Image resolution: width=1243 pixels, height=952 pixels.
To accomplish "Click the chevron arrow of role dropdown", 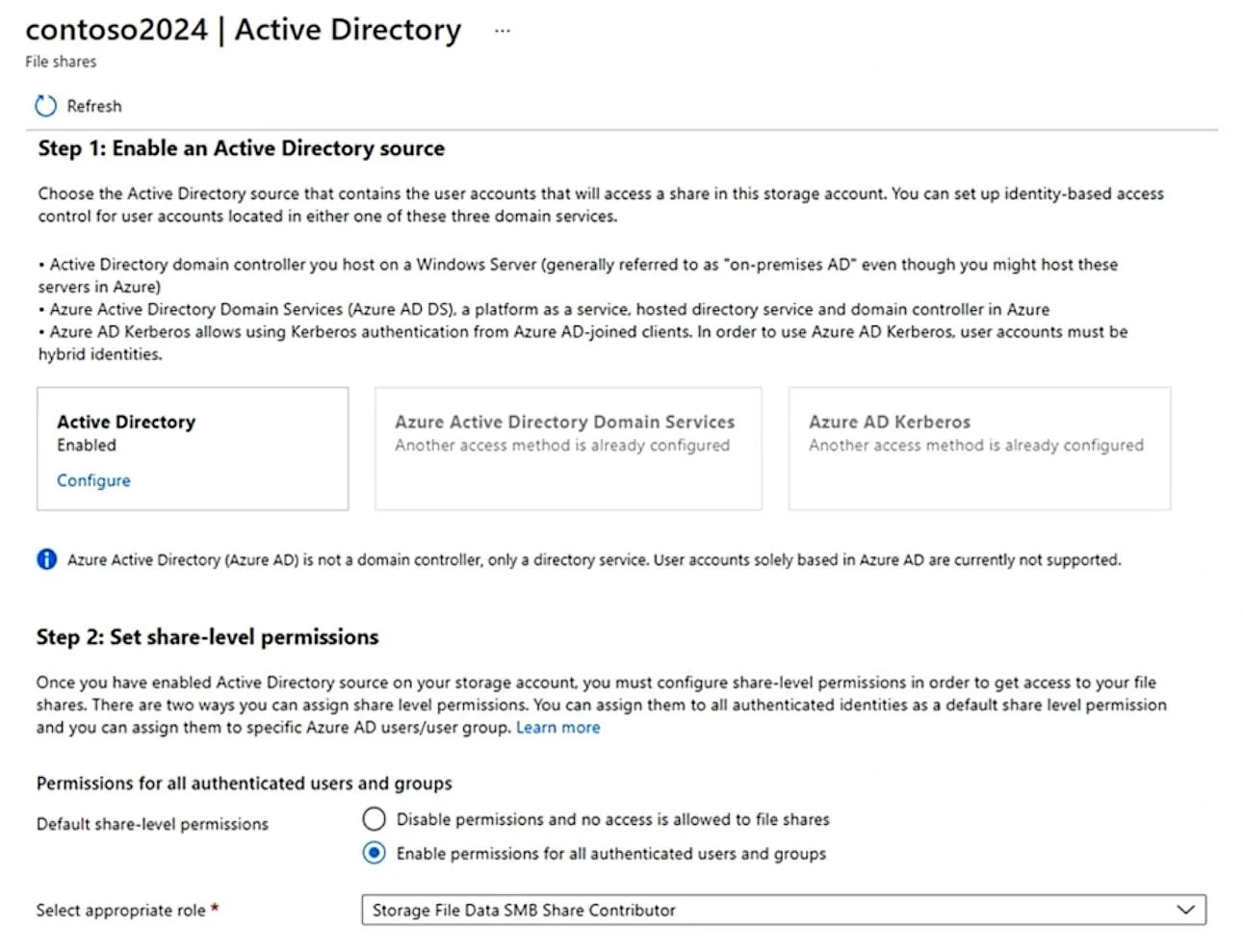I will point(1185,910).
